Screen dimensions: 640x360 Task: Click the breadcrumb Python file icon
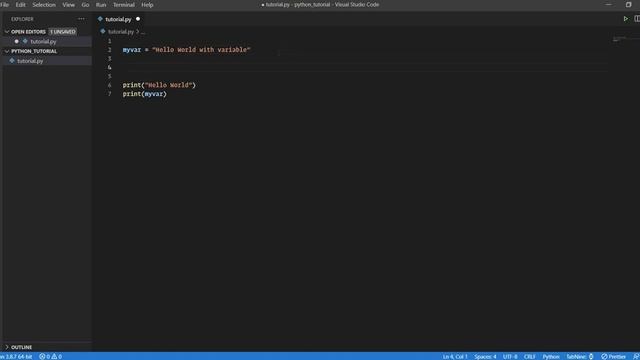(x=103, y=31)
